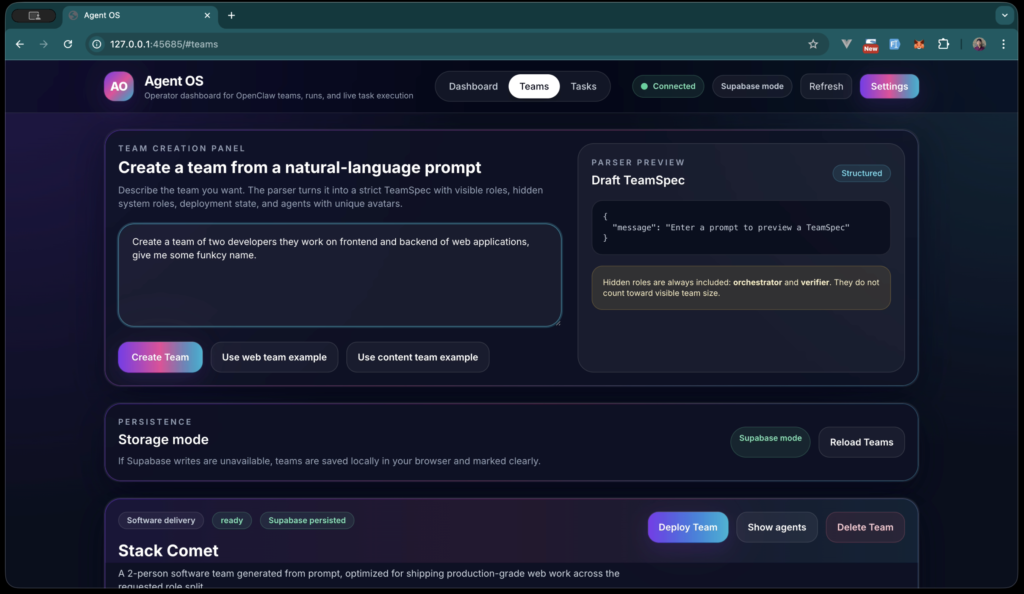Toggle Supabase mode in the top header
Viewport: 1024px width, 594px height.
[752, 86]
